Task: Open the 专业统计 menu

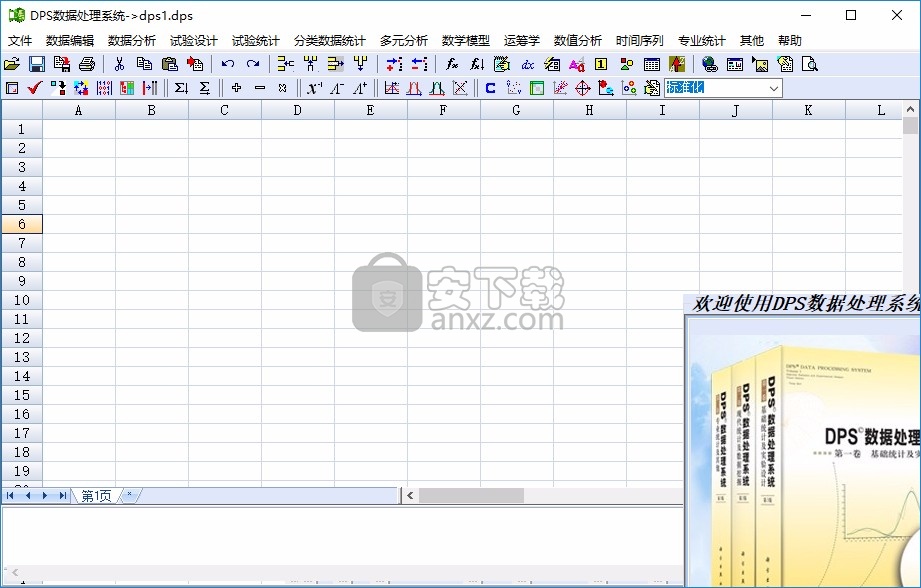Action: (x=702, y=41)
